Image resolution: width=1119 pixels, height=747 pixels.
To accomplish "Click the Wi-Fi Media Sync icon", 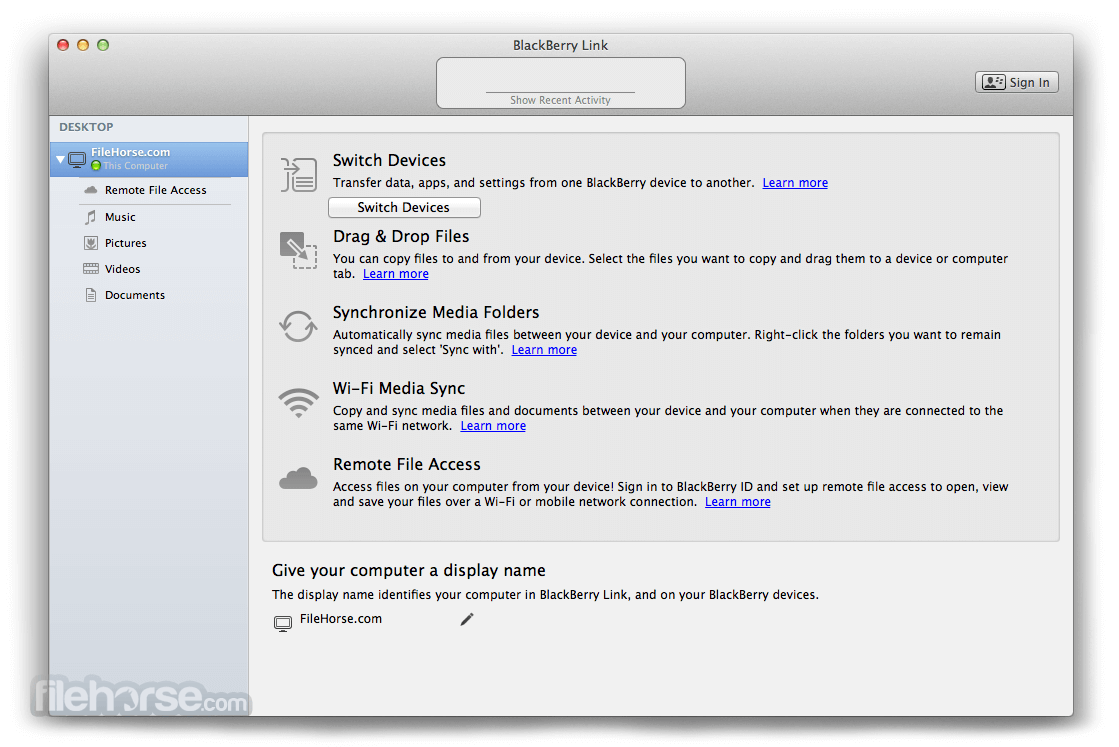I will point(298,402).
